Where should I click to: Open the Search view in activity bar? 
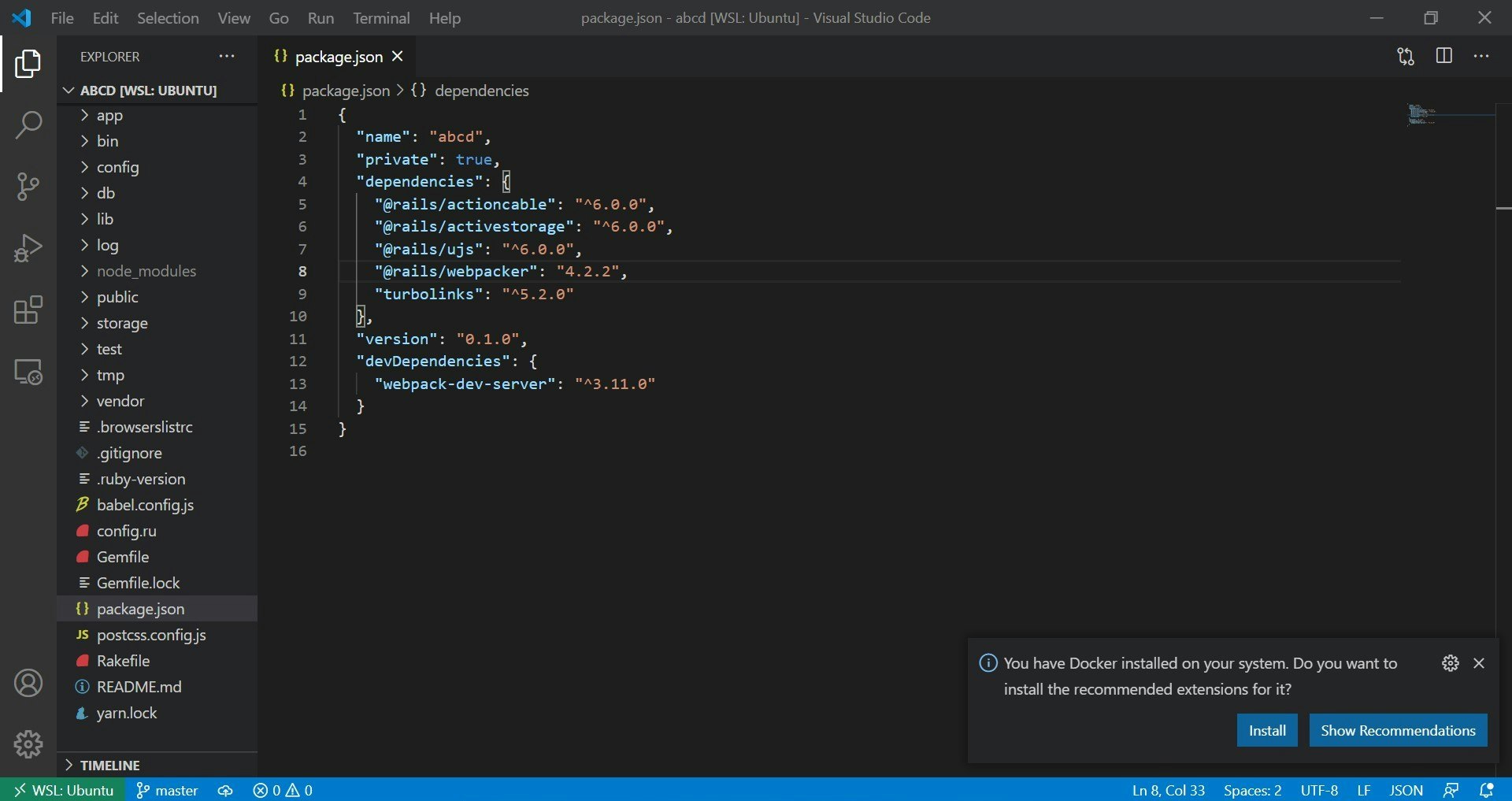(28, 124)
